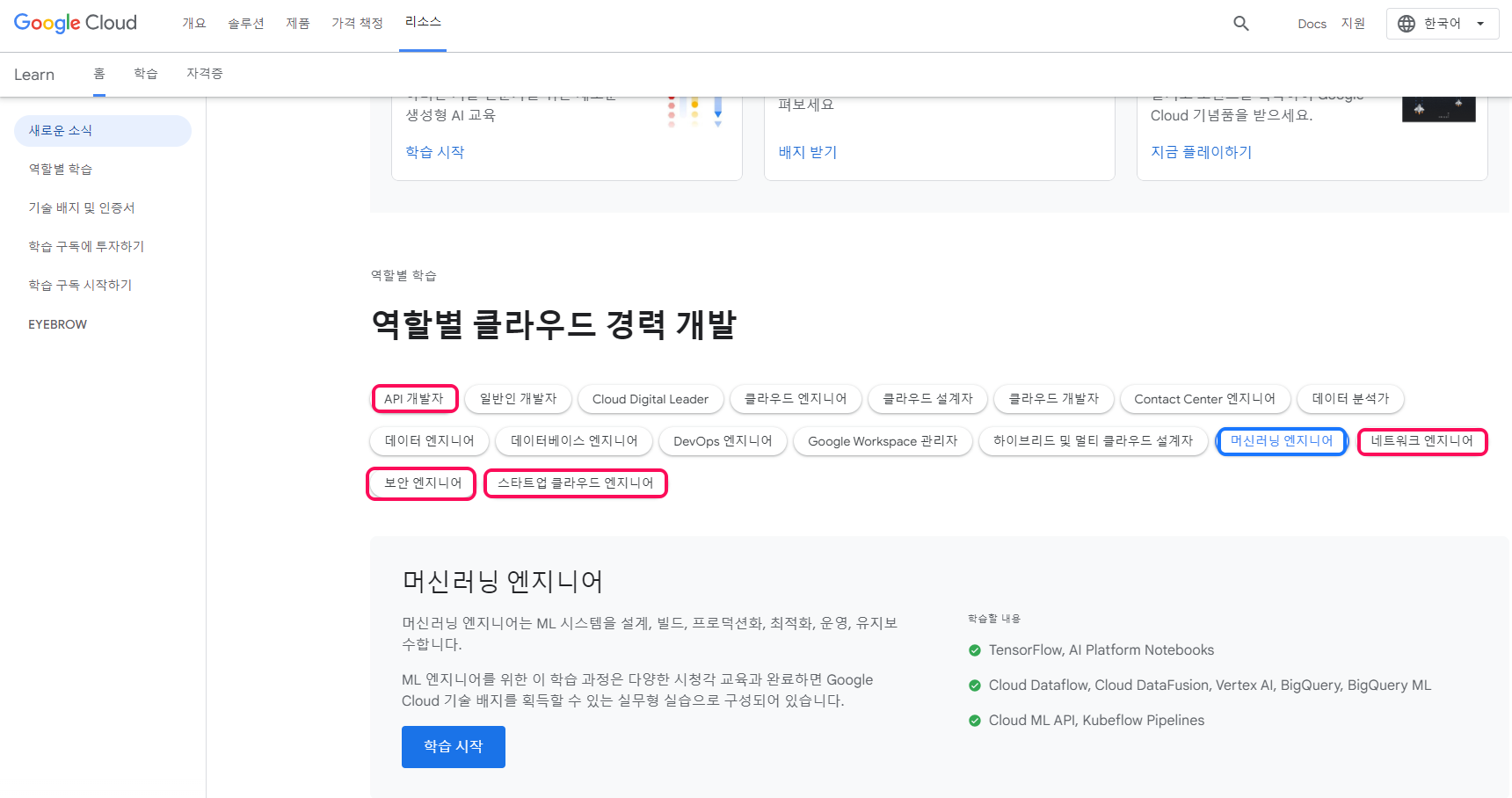Click the blue 학습 시작 button
The width and height of the screenshot is (1512, 798).
(454, 747)
